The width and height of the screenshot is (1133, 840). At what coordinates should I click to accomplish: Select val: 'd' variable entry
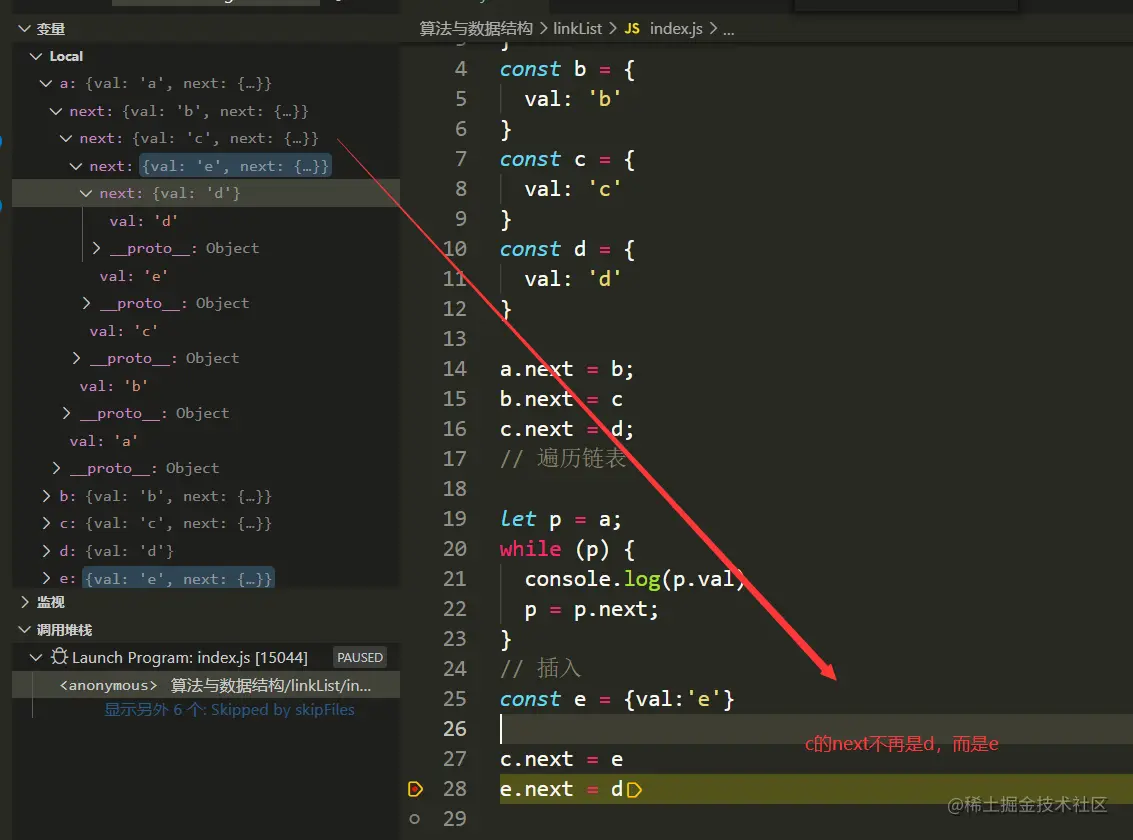coord(143,221)
